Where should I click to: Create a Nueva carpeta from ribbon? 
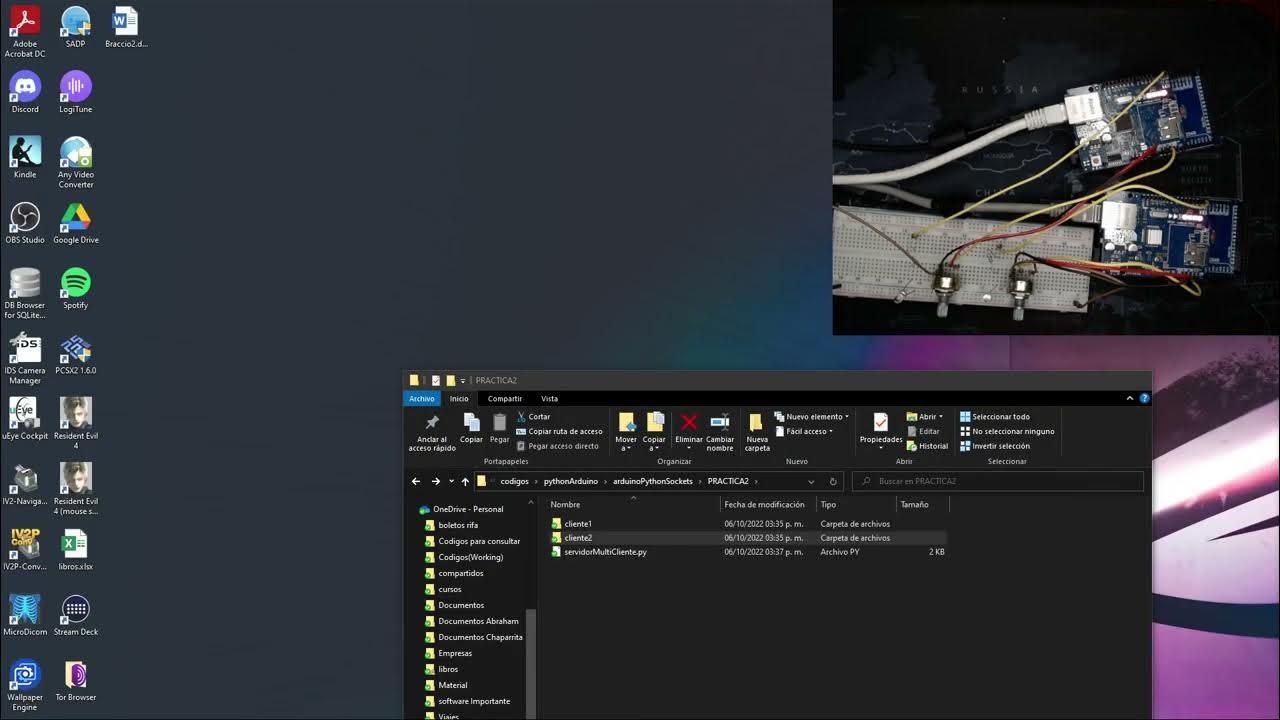757,432
